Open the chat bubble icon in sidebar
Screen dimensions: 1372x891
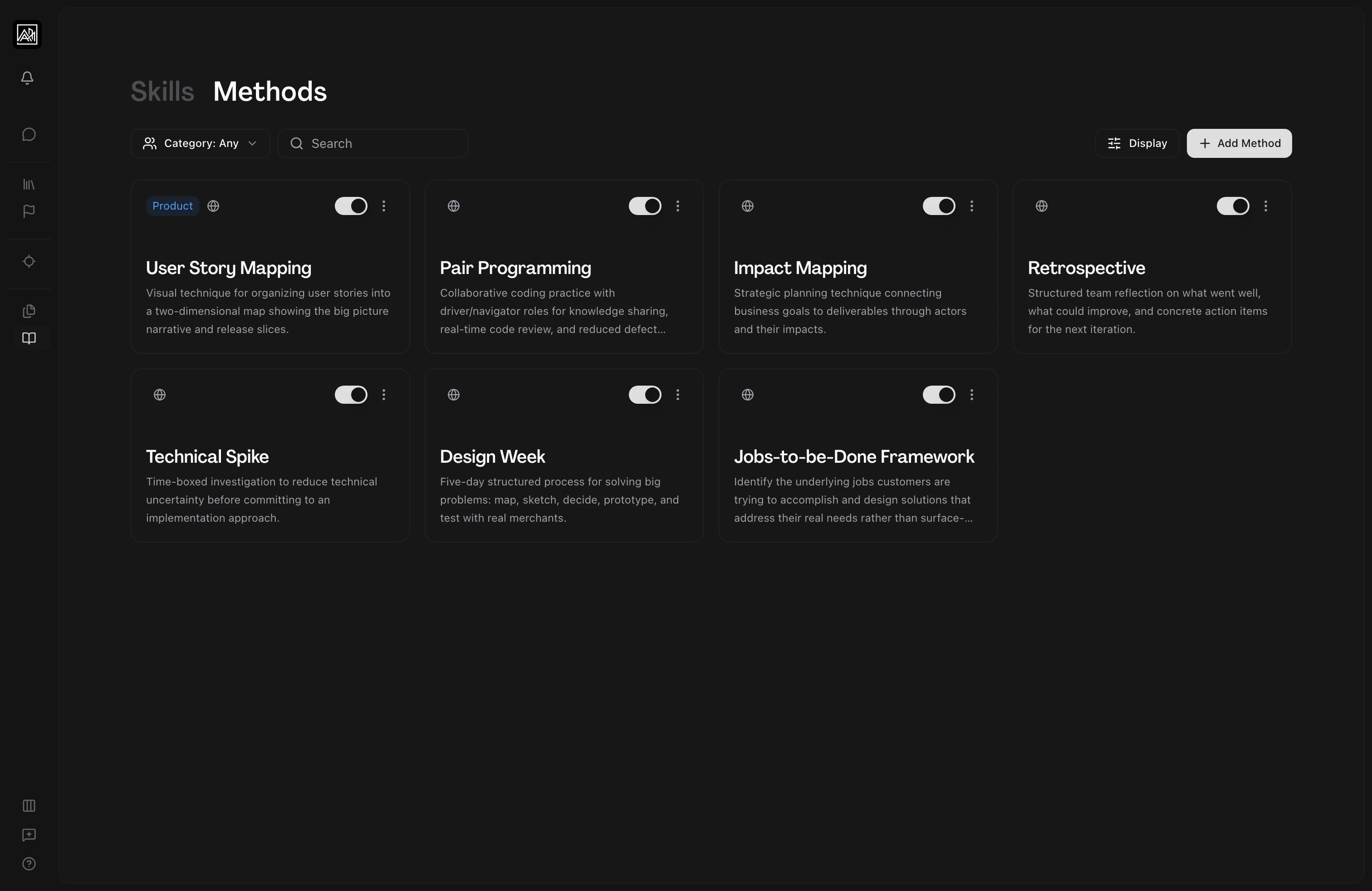[29, 134]
